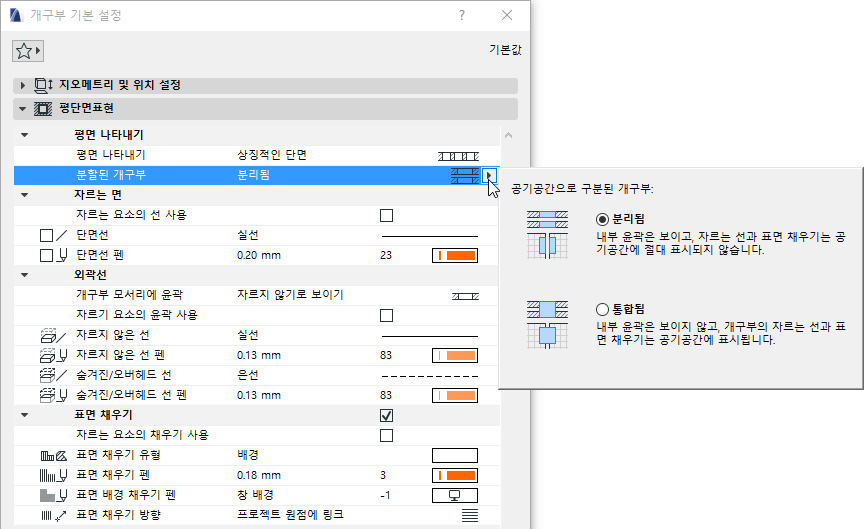Click the 자르지 않은 선 solid line preview
The image size is (864, 529).
[430, 336]
